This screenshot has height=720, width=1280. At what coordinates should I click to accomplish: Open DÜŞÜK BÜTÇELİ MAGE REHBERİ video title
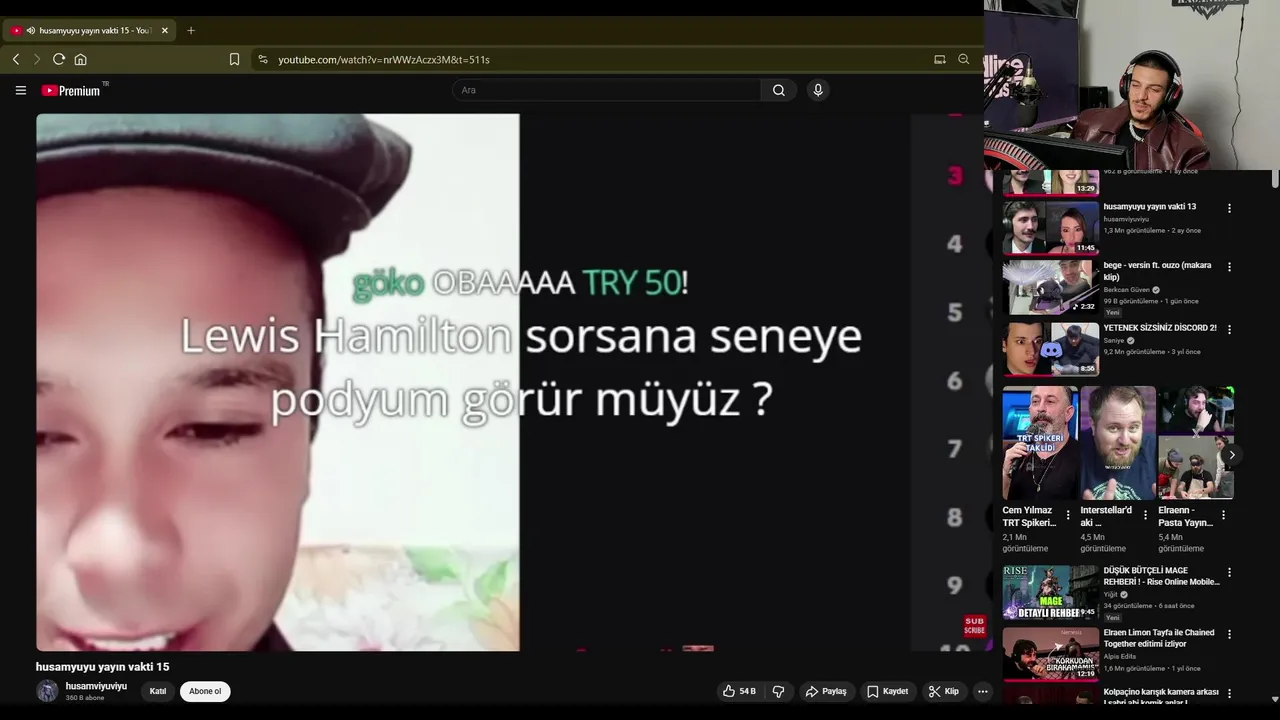point(1161,576)
